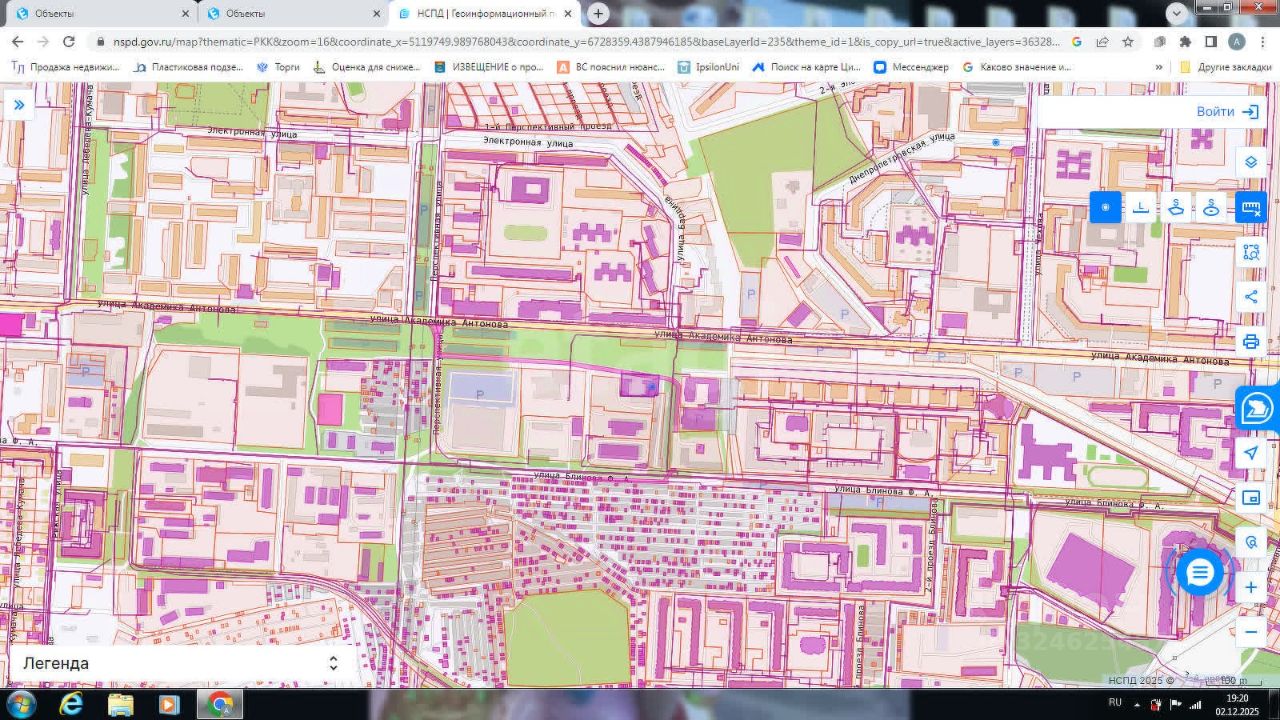Screen dimensions: 1280x720
Task: Show hidden bookmarks overflow chevron
Action: 1159,67
